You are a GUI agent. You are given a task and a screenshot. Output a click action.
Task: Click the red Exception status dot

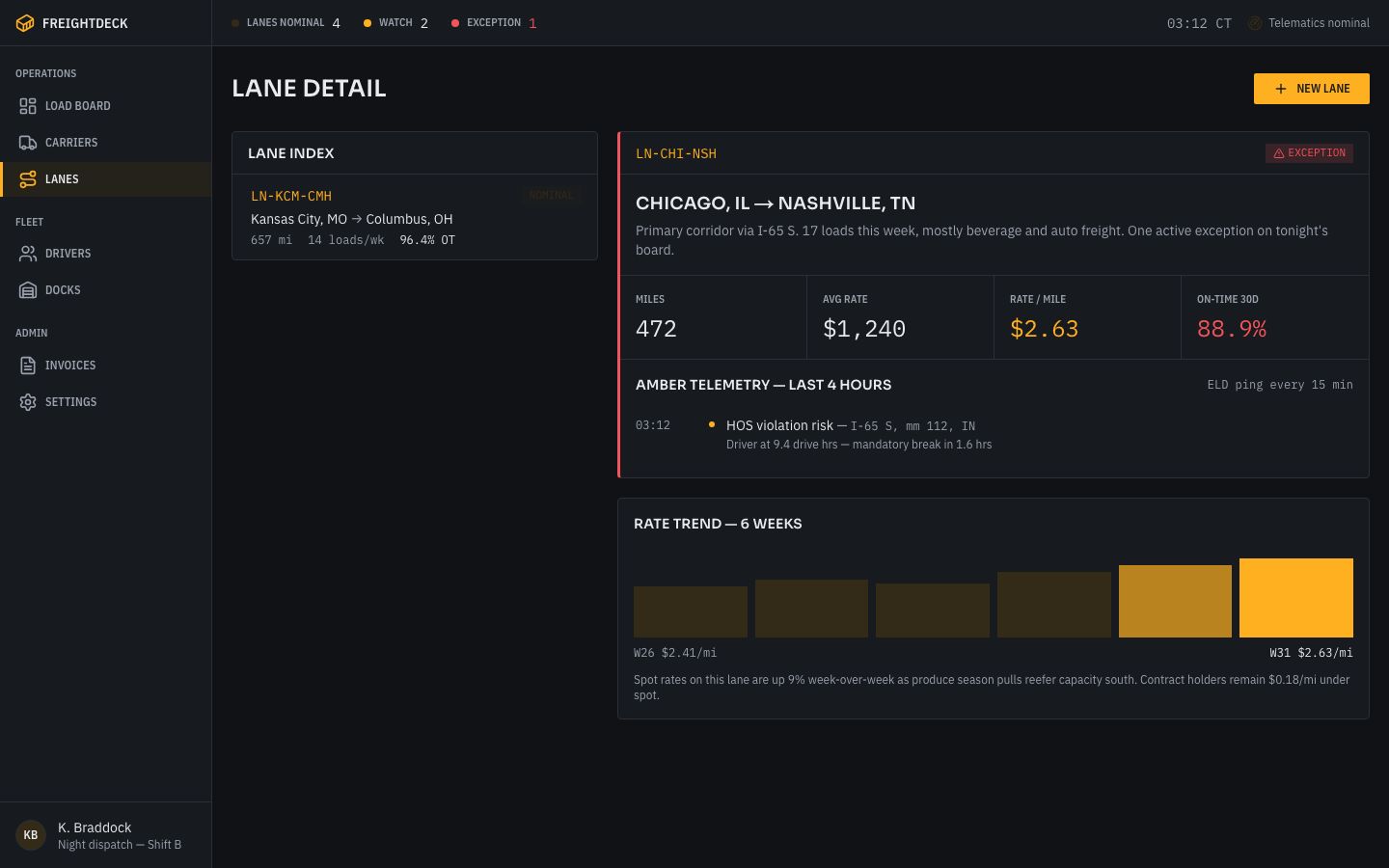click(x=455, y=23)
